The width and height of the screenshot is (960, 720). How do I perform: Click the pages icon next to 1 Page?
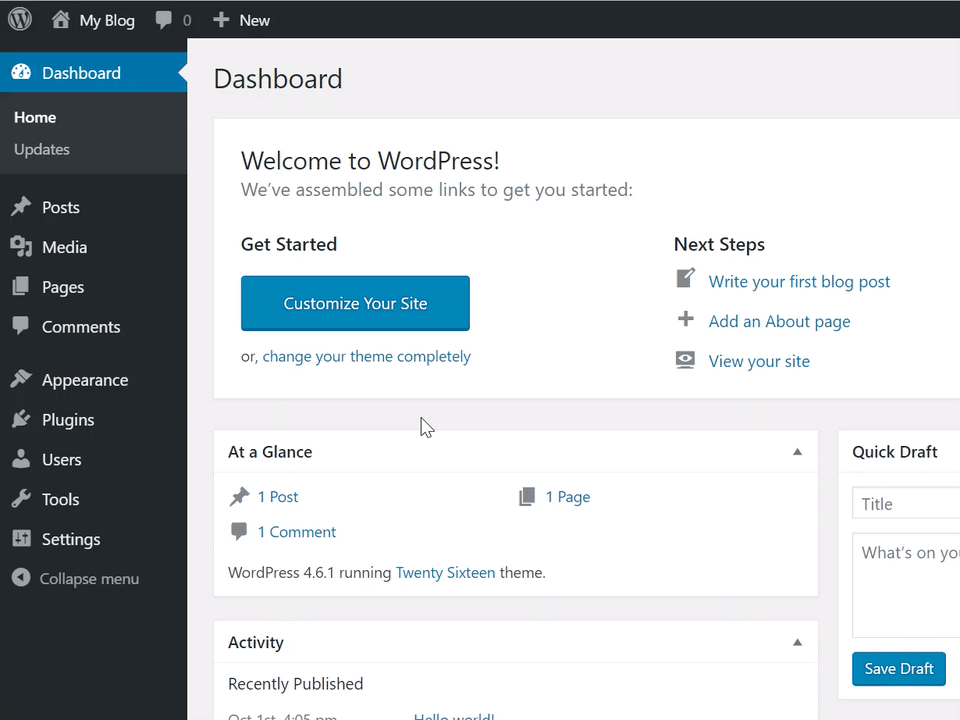(527, 497)
